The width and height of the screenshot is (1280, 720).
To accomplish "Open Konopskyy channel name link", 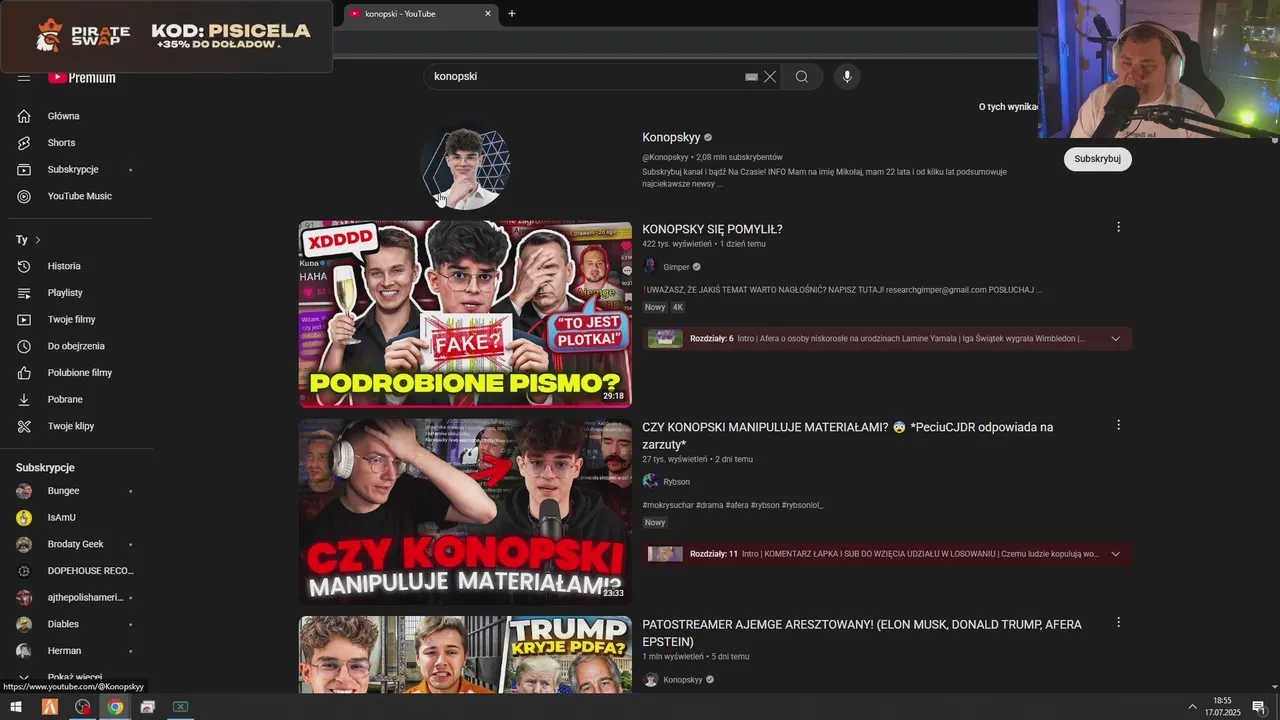I will click(671, 138).
